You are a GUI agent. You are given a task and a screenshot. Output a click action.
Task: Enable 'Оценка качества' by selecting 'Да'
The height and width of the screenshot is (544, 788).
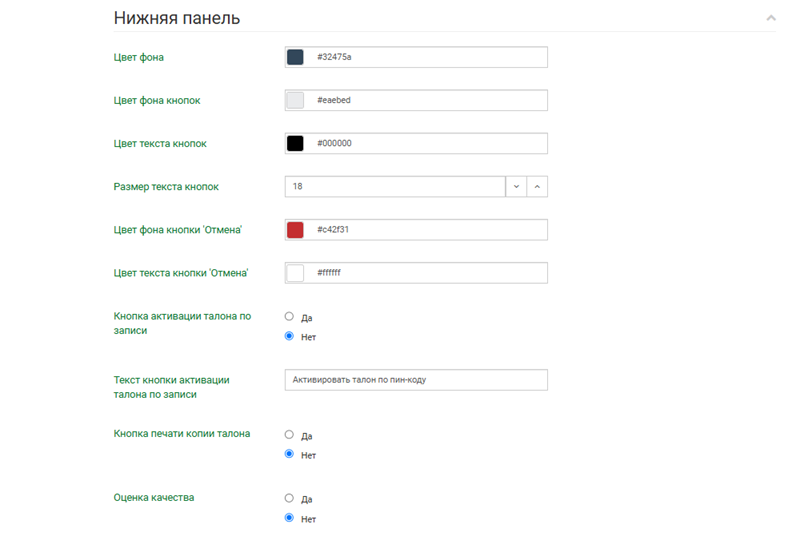(x=290, y=498)
